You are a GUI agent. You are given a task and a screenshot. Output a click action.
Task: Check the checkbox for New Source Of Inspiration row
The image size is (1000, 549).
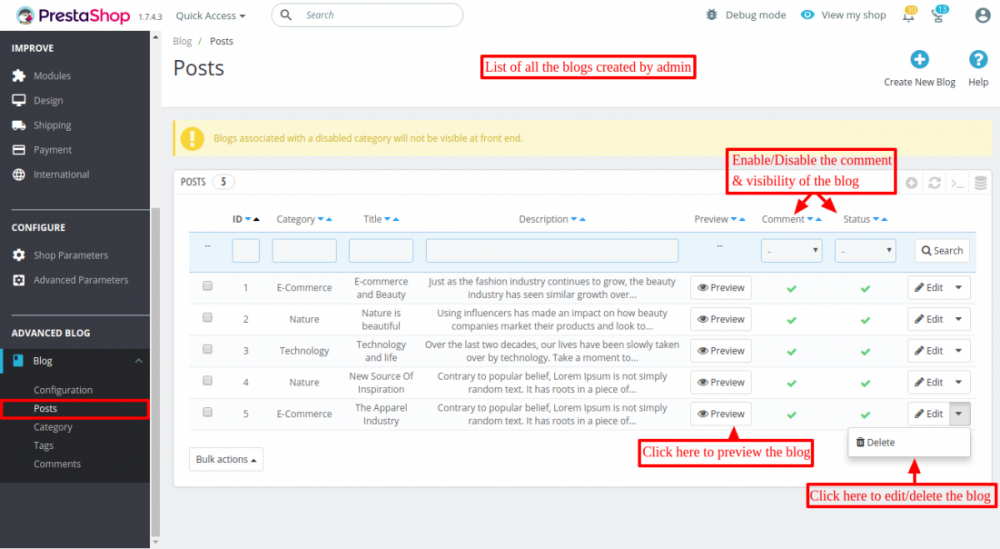pyautogui.click(x=207, y=381)
